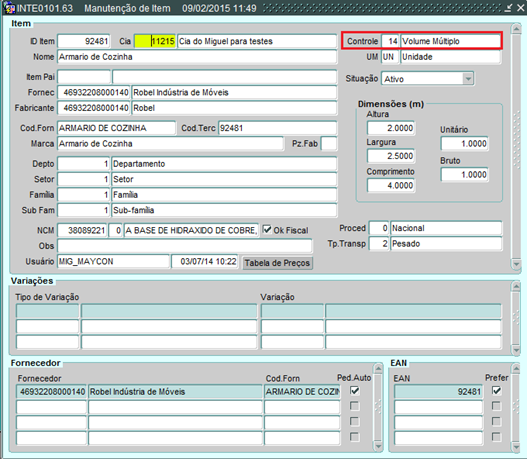The height and width of the screenshot is (459, 527).
Task: Uncheck Prefer checkbox for EAN 92481
Action: click(x=496, y=390)
